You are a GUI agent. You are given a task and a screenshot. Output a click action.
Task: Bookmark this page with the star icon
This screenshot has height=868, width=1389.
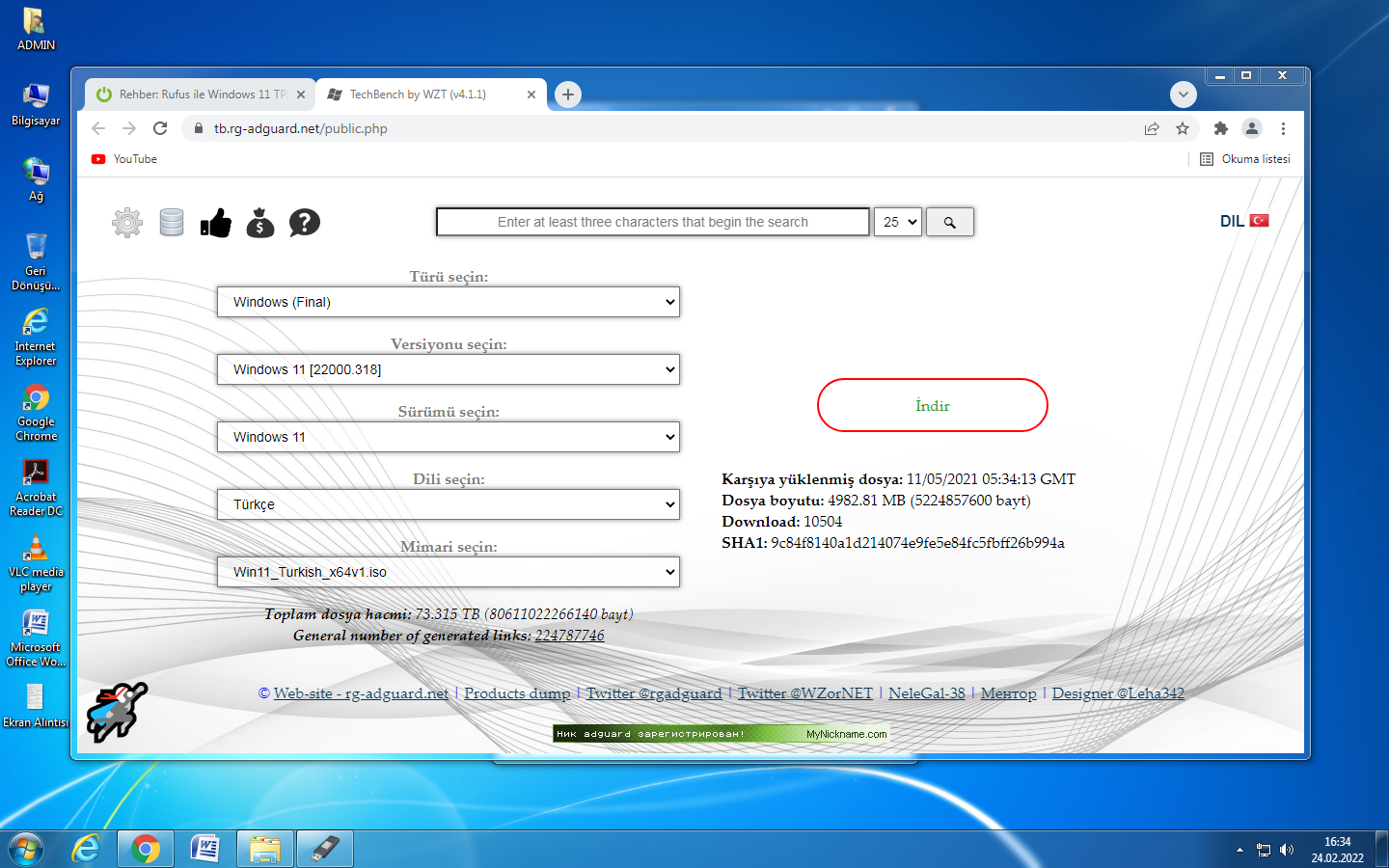pos(1183,128)
